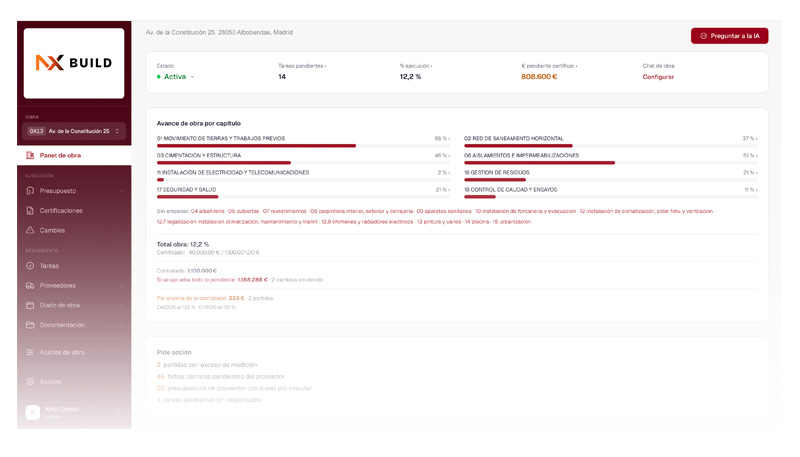Click the 1.188.288 € pending approval amount
Viewport: 800px width, 457px height.
(253, 280)
